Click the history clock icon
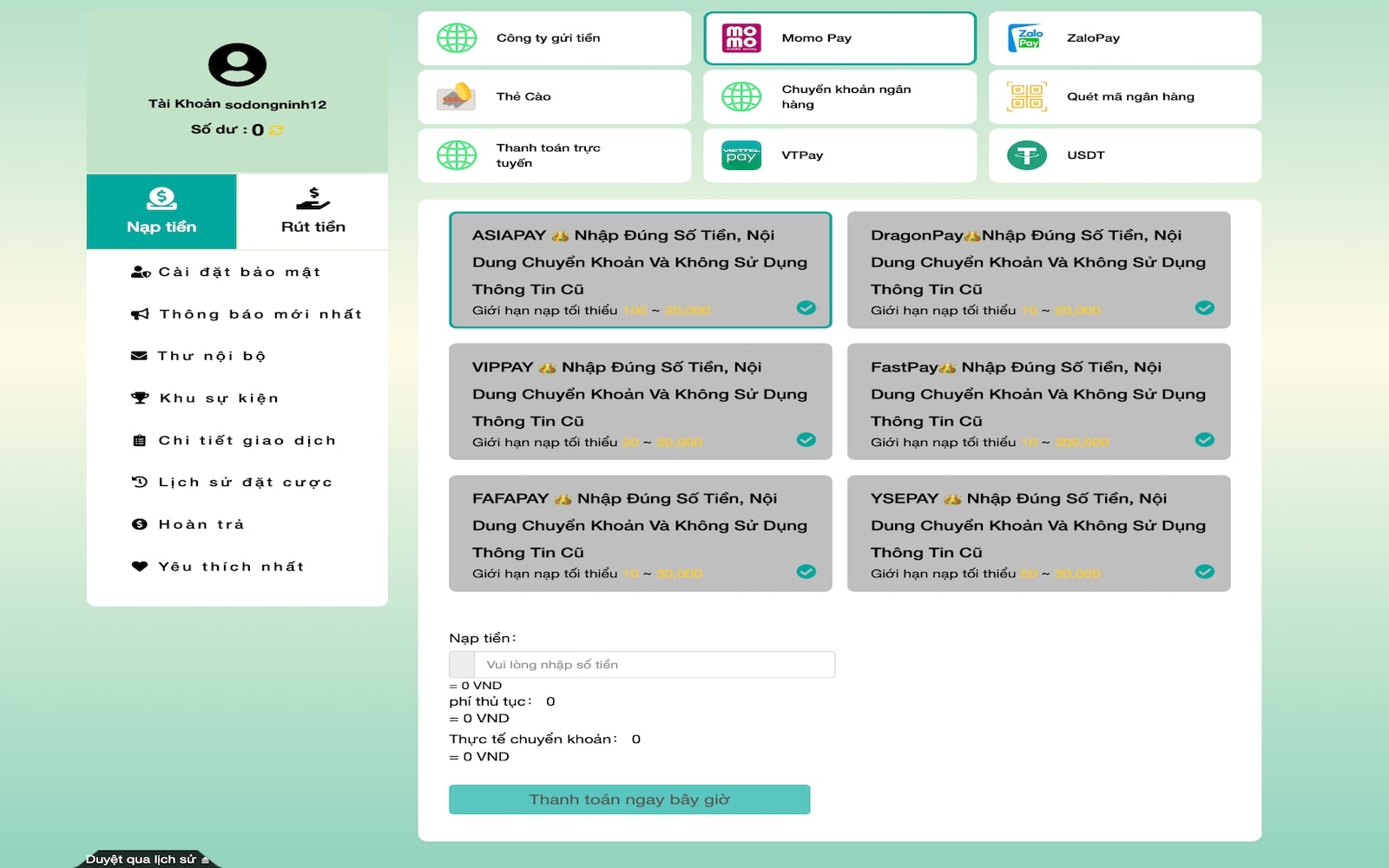This screenshot has width=1389, height=868. click(x=139, y=482)
